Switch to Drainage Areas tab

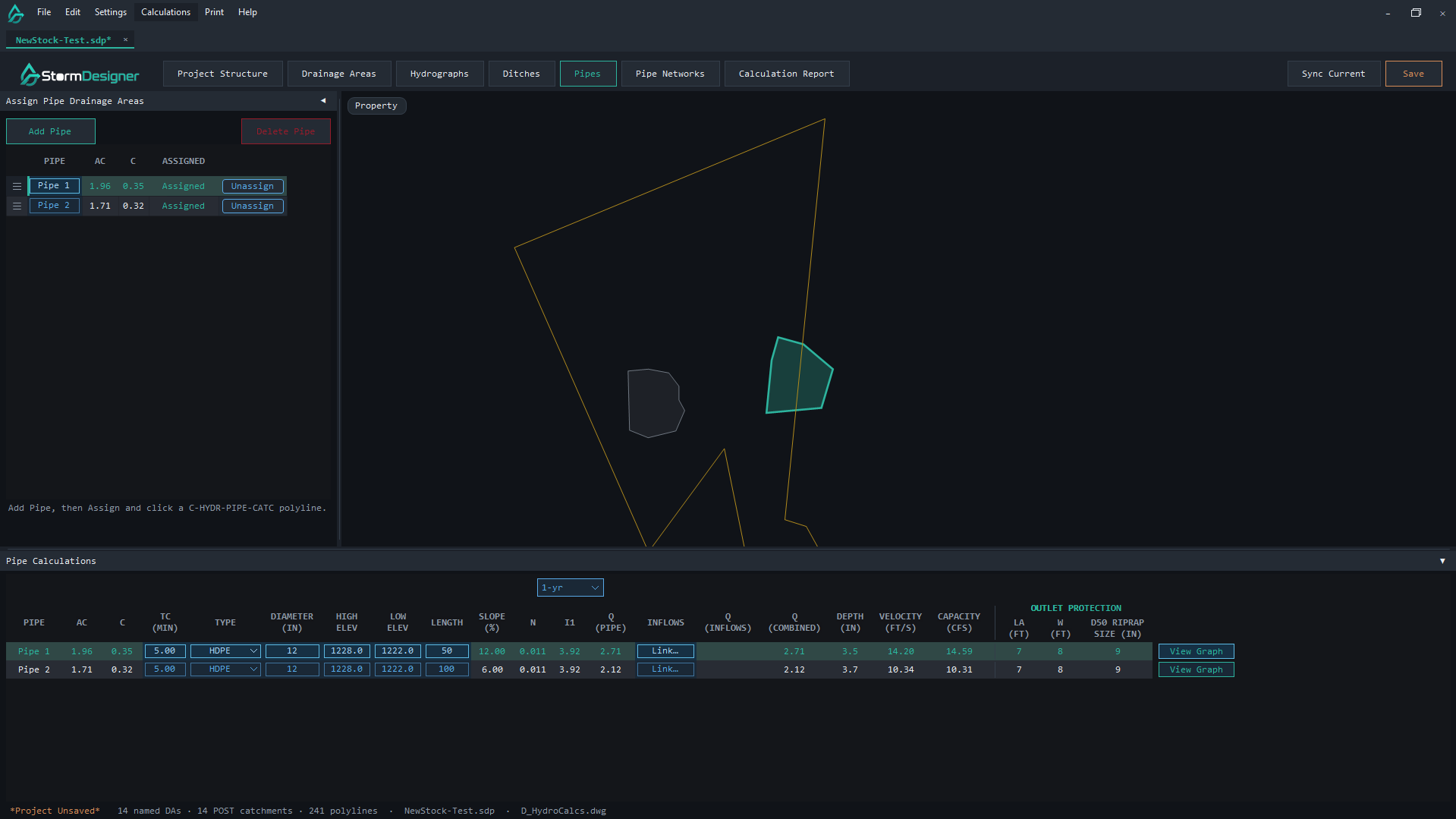339,74
